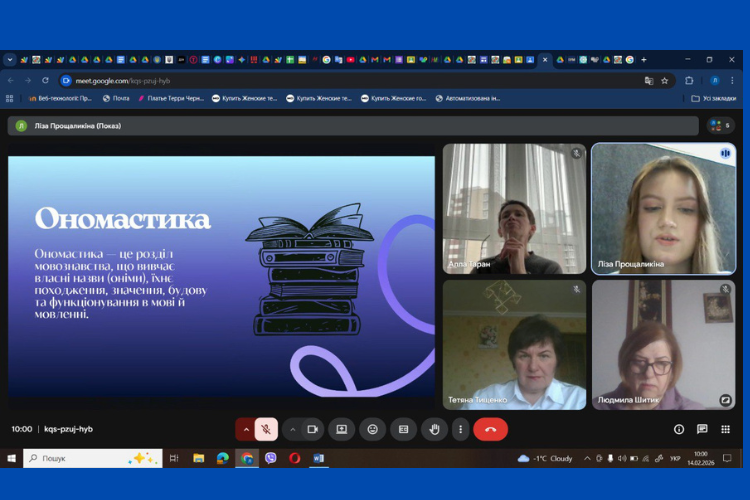Open Word from the Windows taskbar
Viewport: 750px width, 500px height.
(319, 458)
